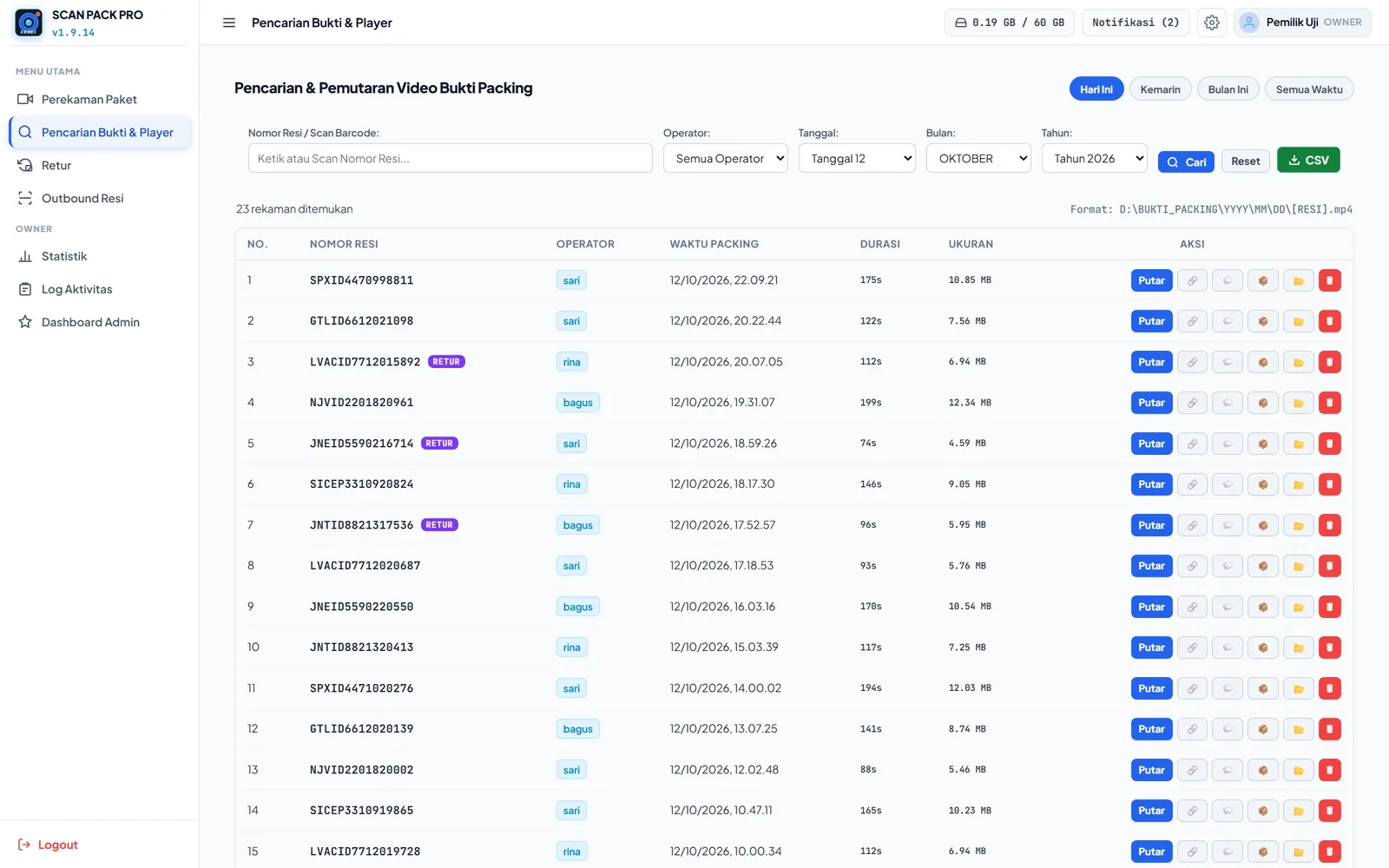This screenshot has width=1389, height=868.
Task: Open folder icon for JNEID5590220550 row
Action: (1299, 607)
